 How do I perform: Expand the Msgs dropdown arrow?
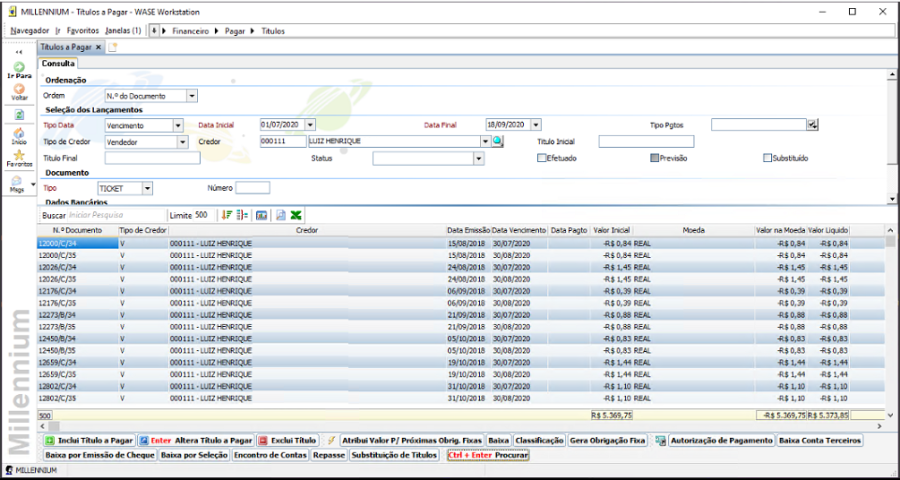[x=33, y=184]
